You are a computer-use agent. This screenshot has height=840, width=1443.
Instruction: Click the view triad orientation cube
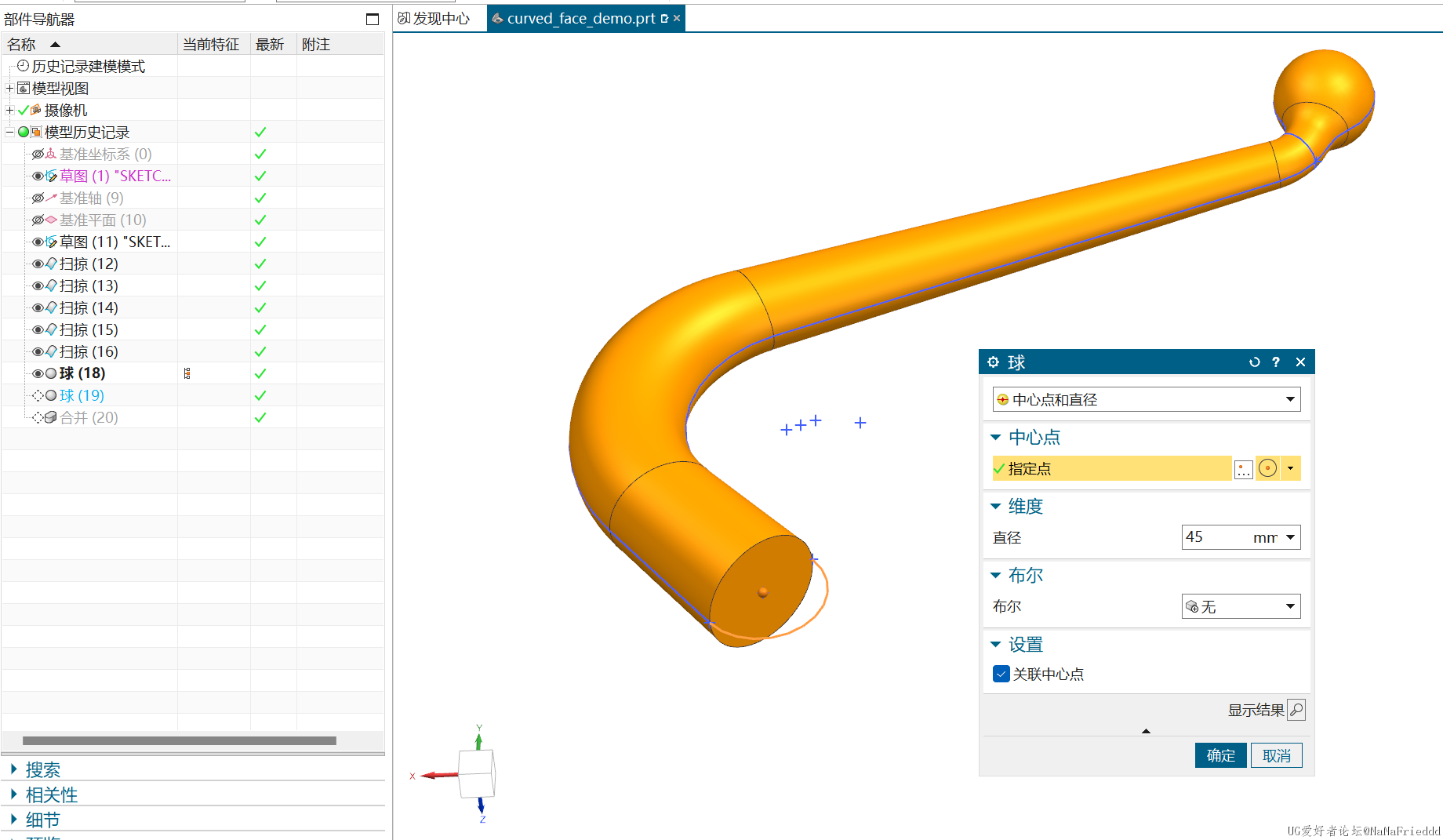tap(476, 774)
